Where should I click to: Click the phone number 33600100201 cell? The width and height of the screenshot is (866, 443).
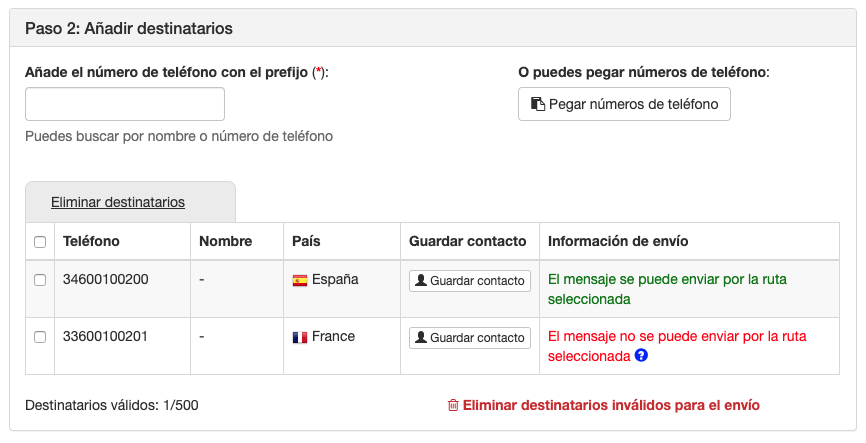[106, 337]
